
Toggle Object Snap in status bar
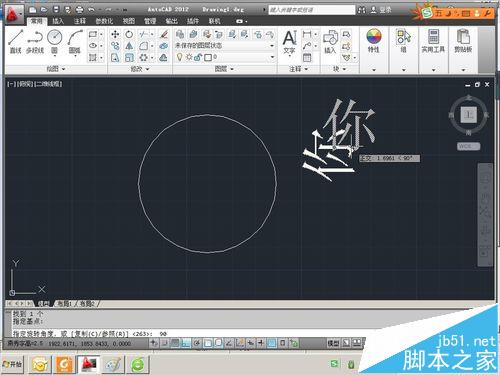[x=207, y=343]
